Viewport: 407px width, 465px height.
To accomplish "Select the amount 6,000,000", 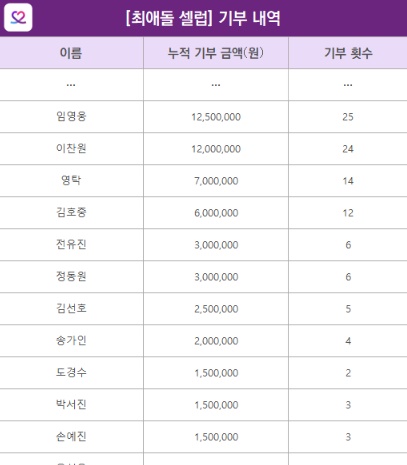I will coord(216,213).
